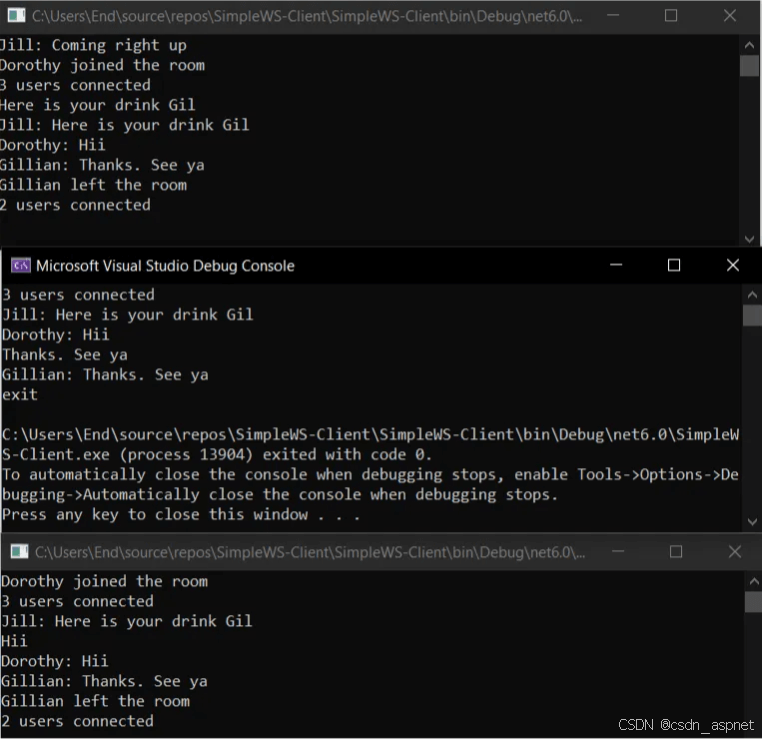Click the scrollbar thumb in top console
762x739 pixels.
pyautogui.click(x=749, y=66)
